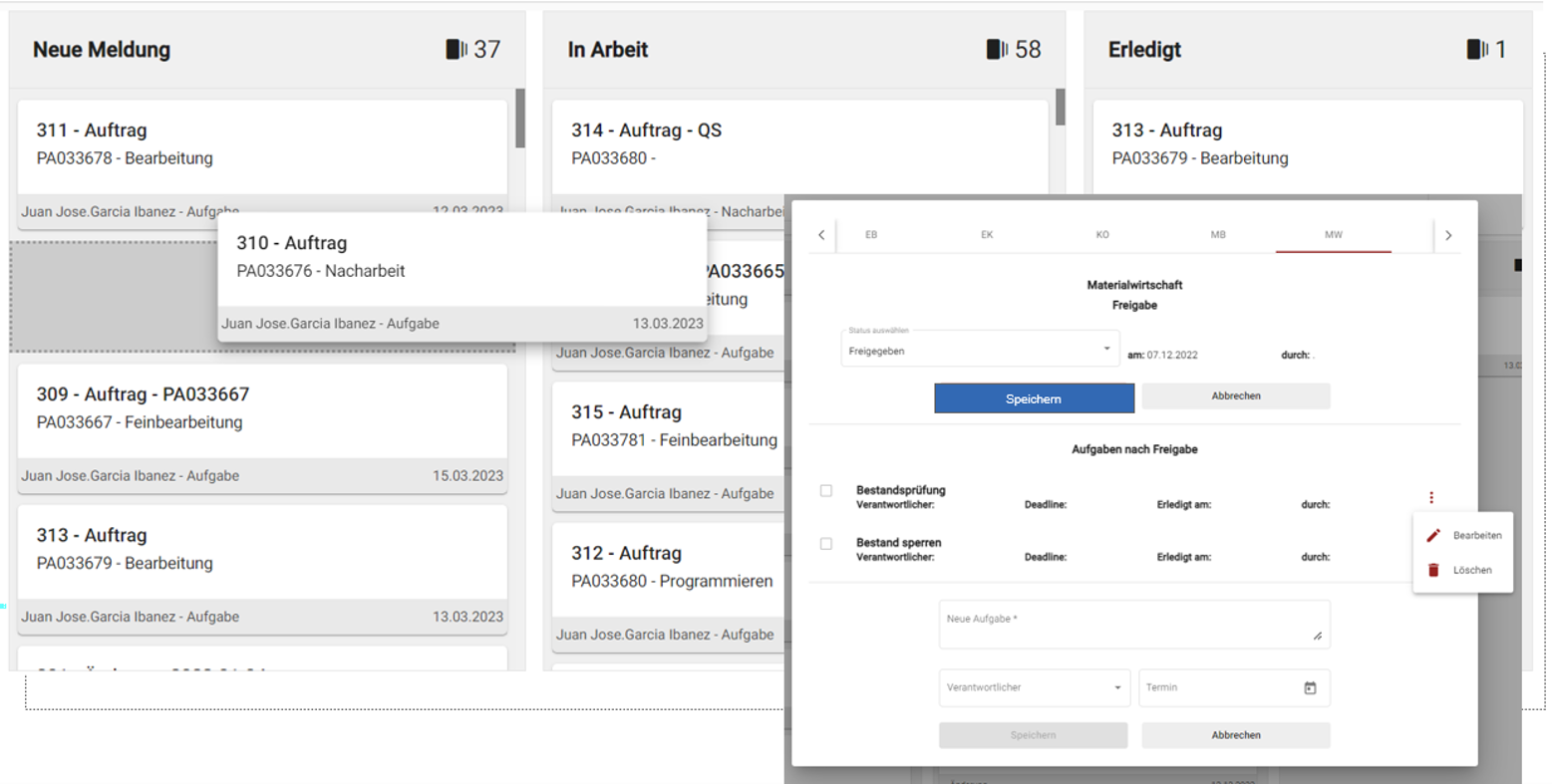The height and width of the screenshot is (784, 1552).
Task: Switch to the MB tab
Action: (x=1217, y=235)
